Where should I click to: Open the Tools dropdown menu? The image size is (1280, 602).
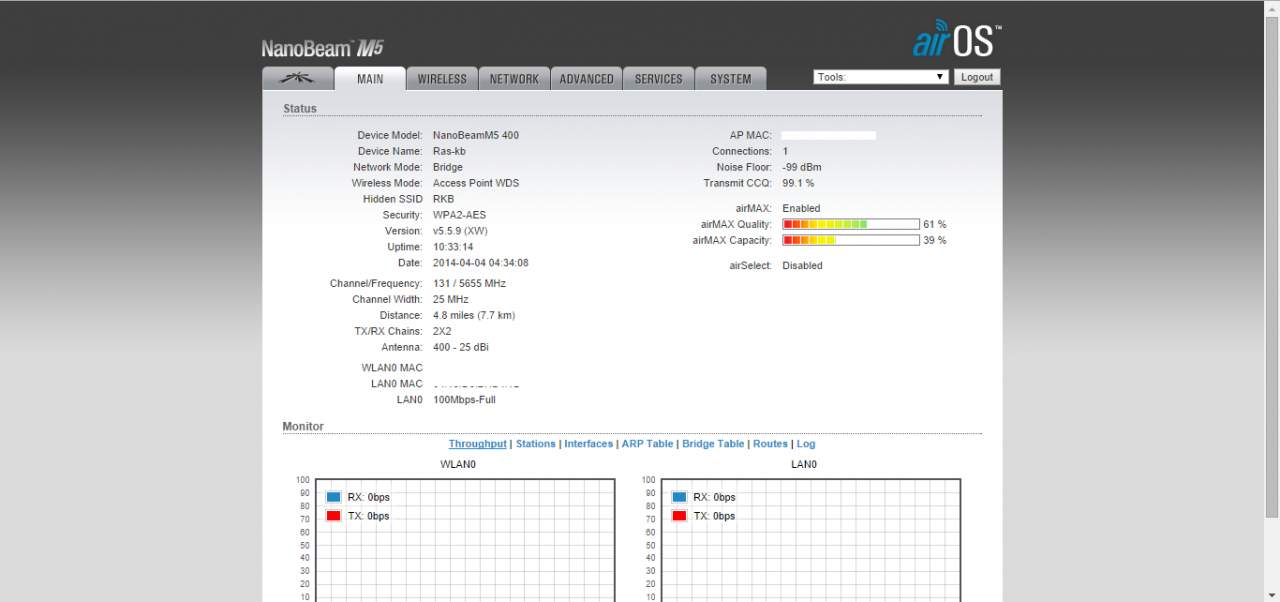[880, 77]
